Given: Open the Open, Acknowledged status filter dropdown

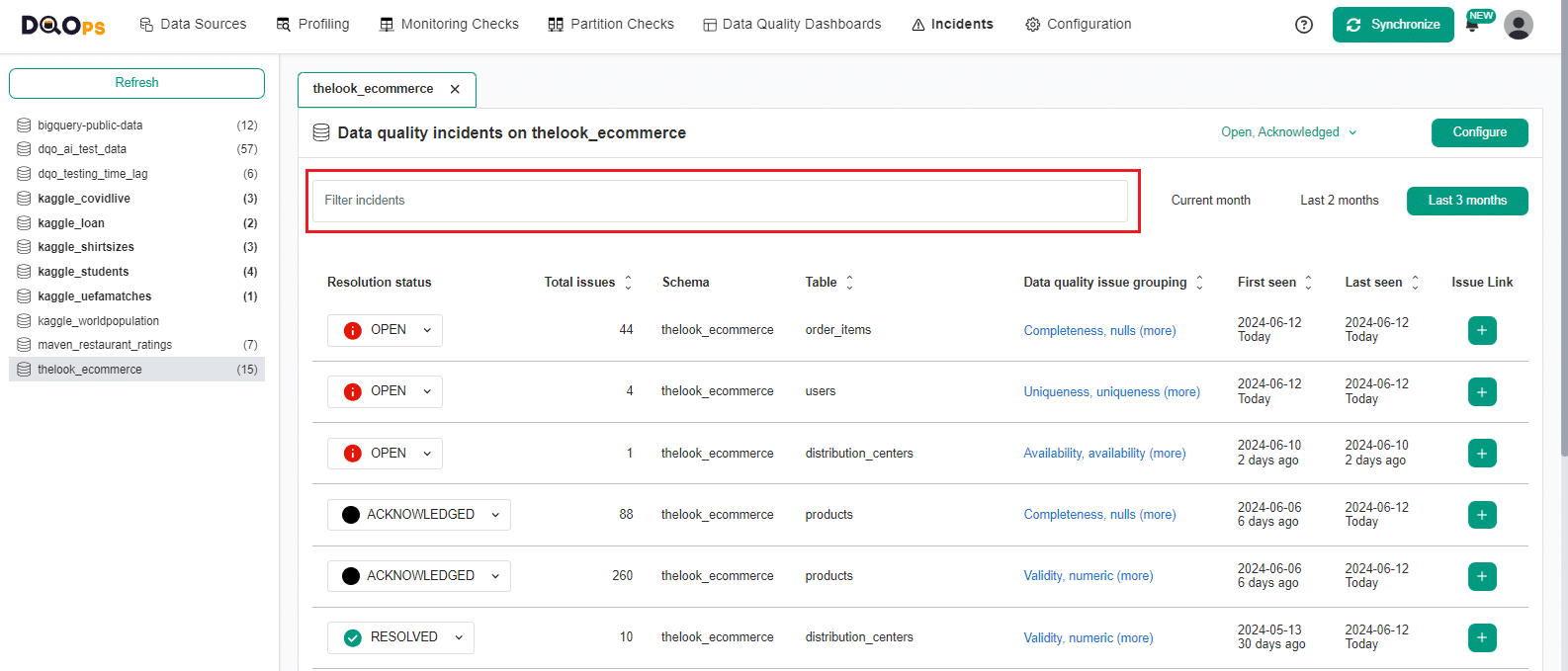Looking at the screenshot, I should 1289,132.
